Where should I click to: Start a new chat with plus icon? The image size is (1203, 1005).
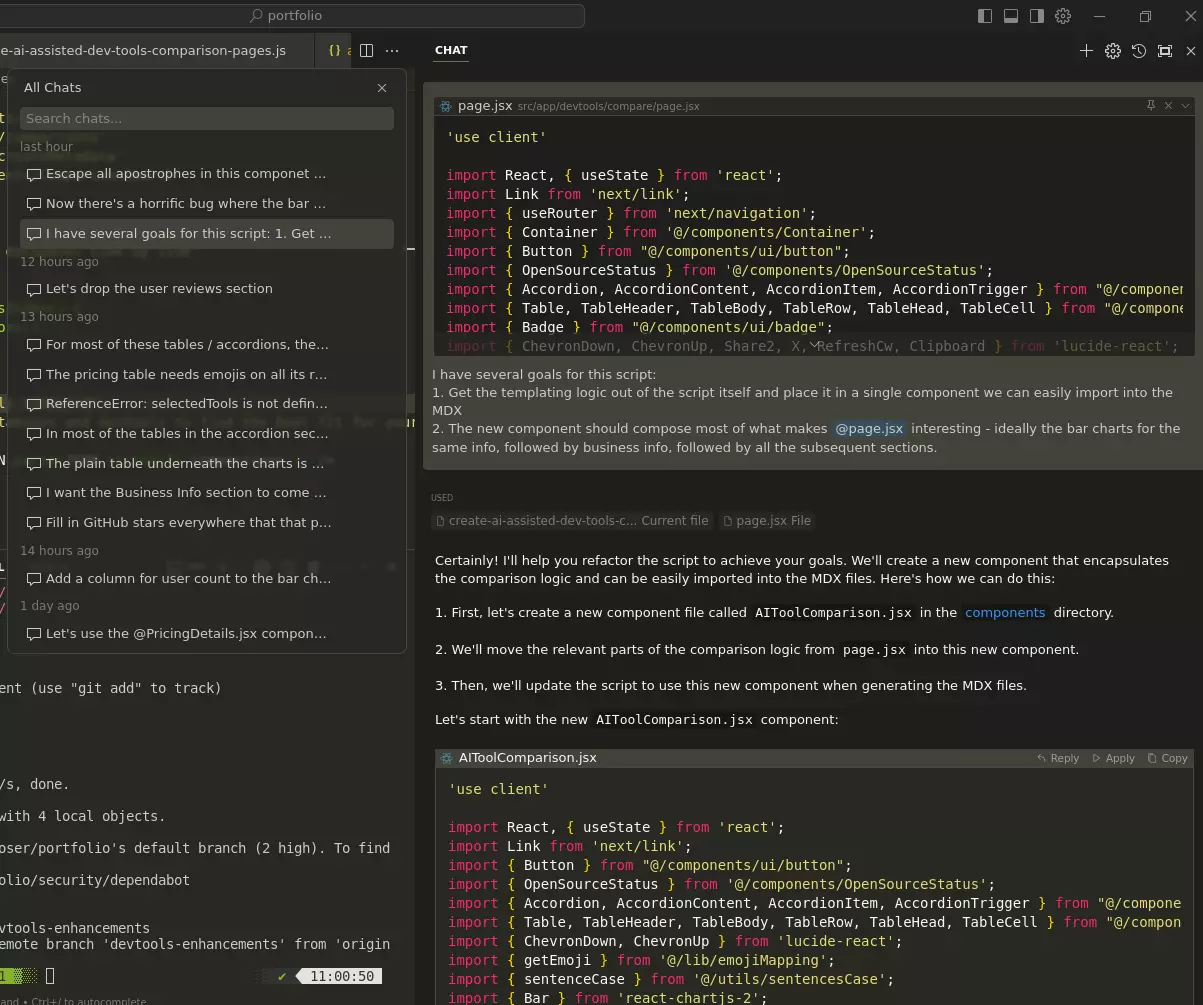[1086, 51]
